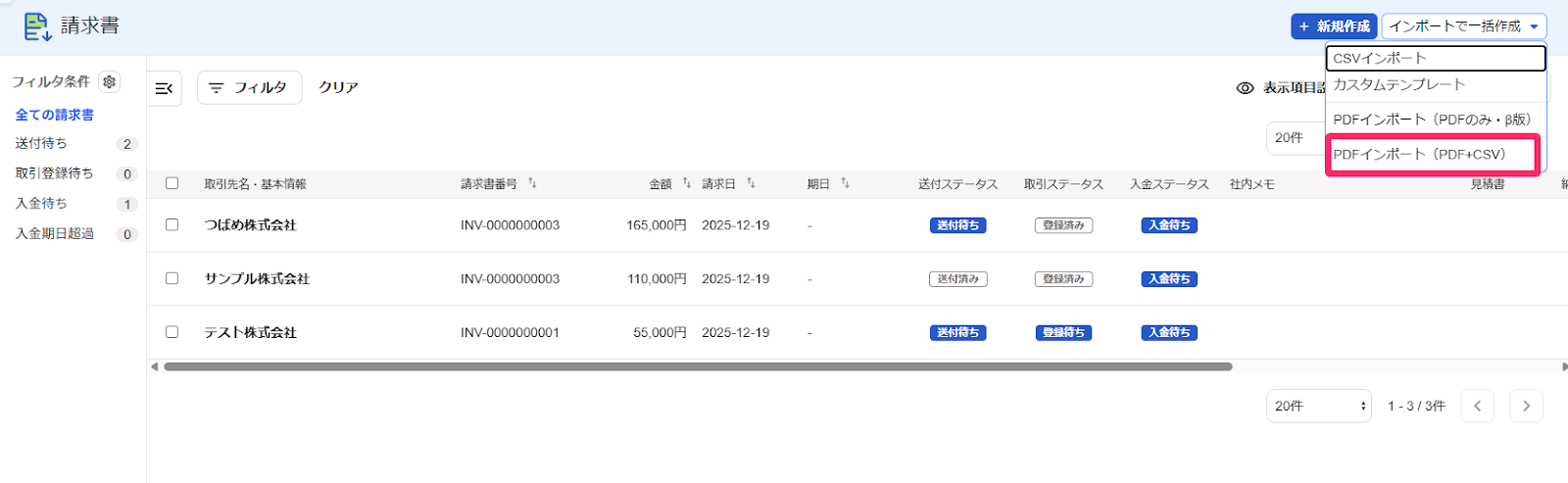
Task: Open filter condition settings gear icon
Action: pos(110,81)
